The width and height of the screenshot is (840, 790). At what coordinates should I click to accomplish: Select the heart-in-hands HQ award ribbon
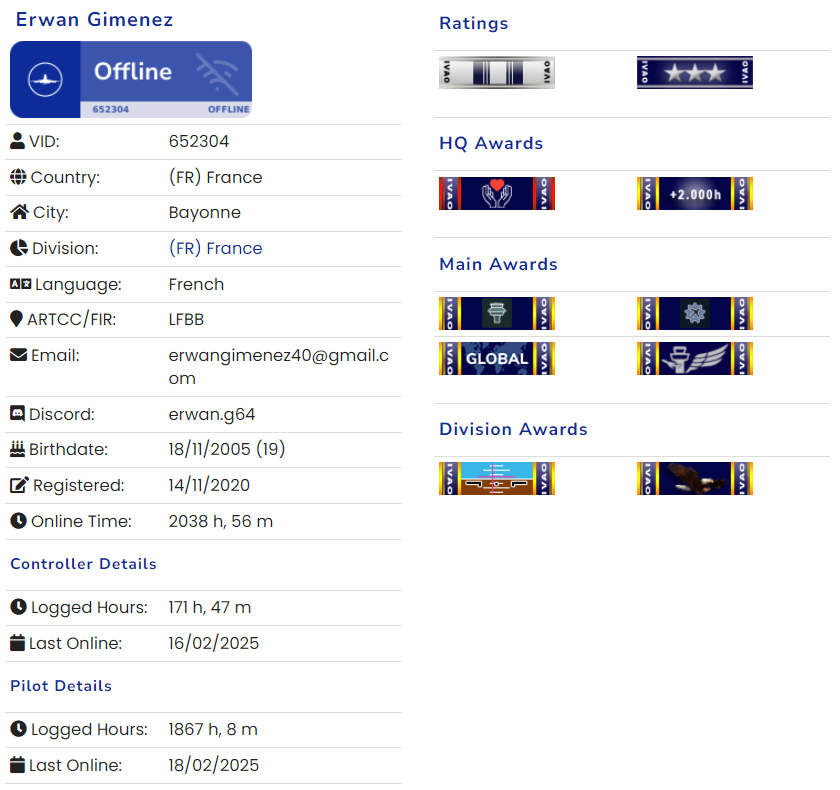496,194
